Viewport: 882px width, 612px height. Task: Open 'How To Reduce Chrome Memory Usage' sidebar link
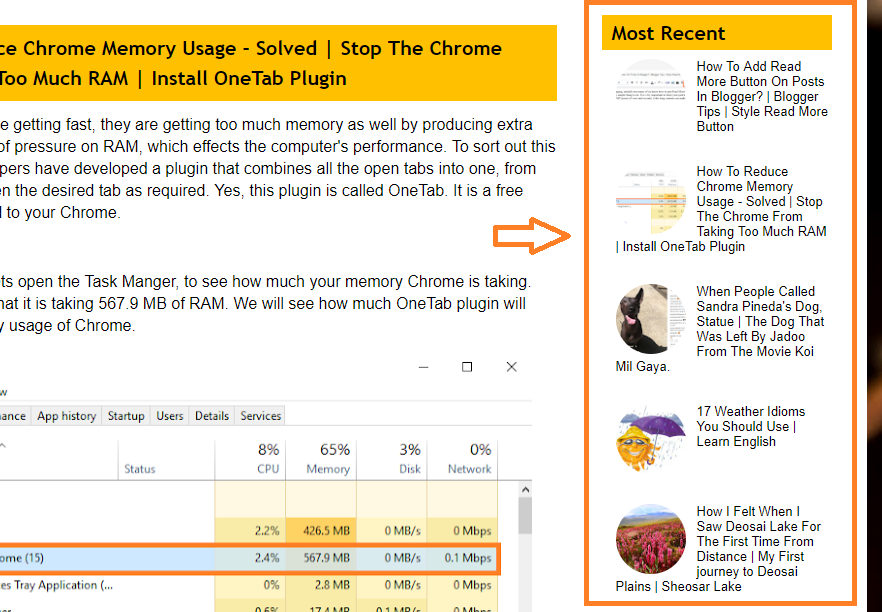point(722,209)
